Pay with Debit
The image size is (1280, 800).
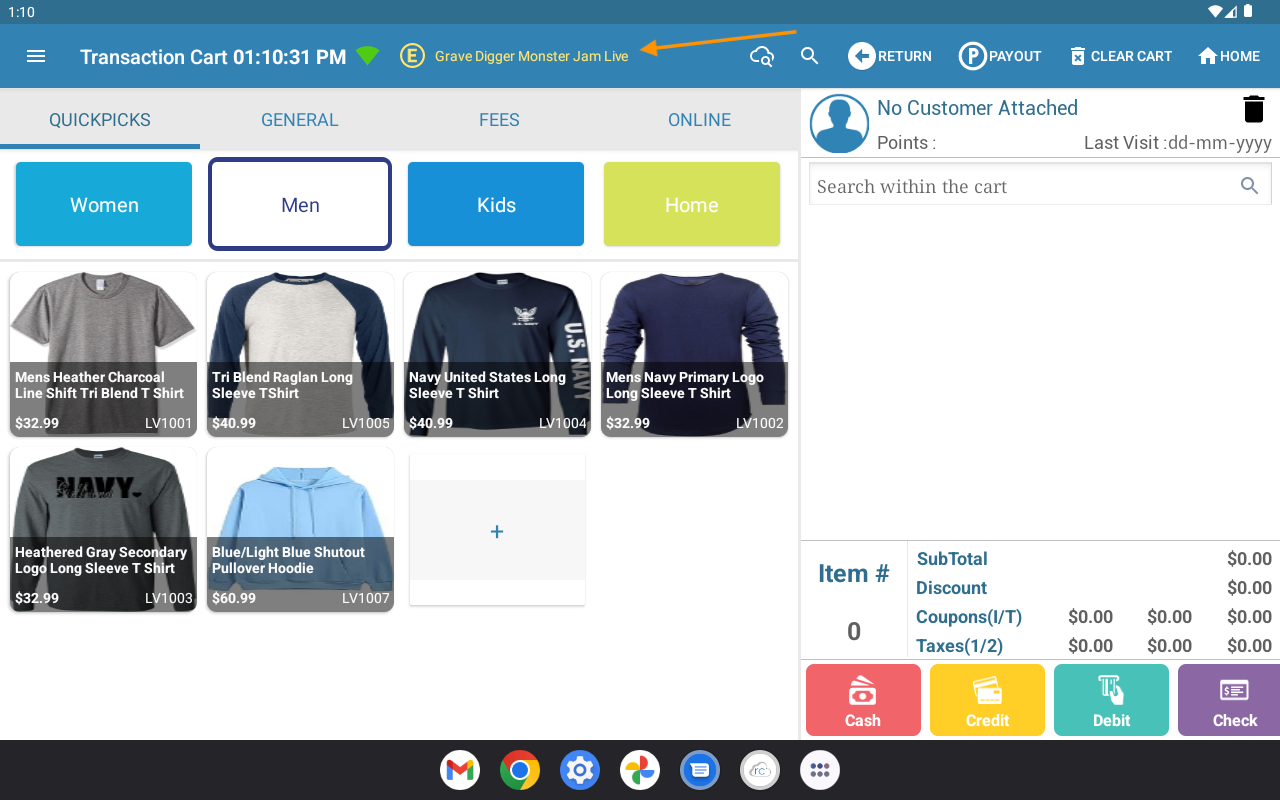tap(1111, 700)
